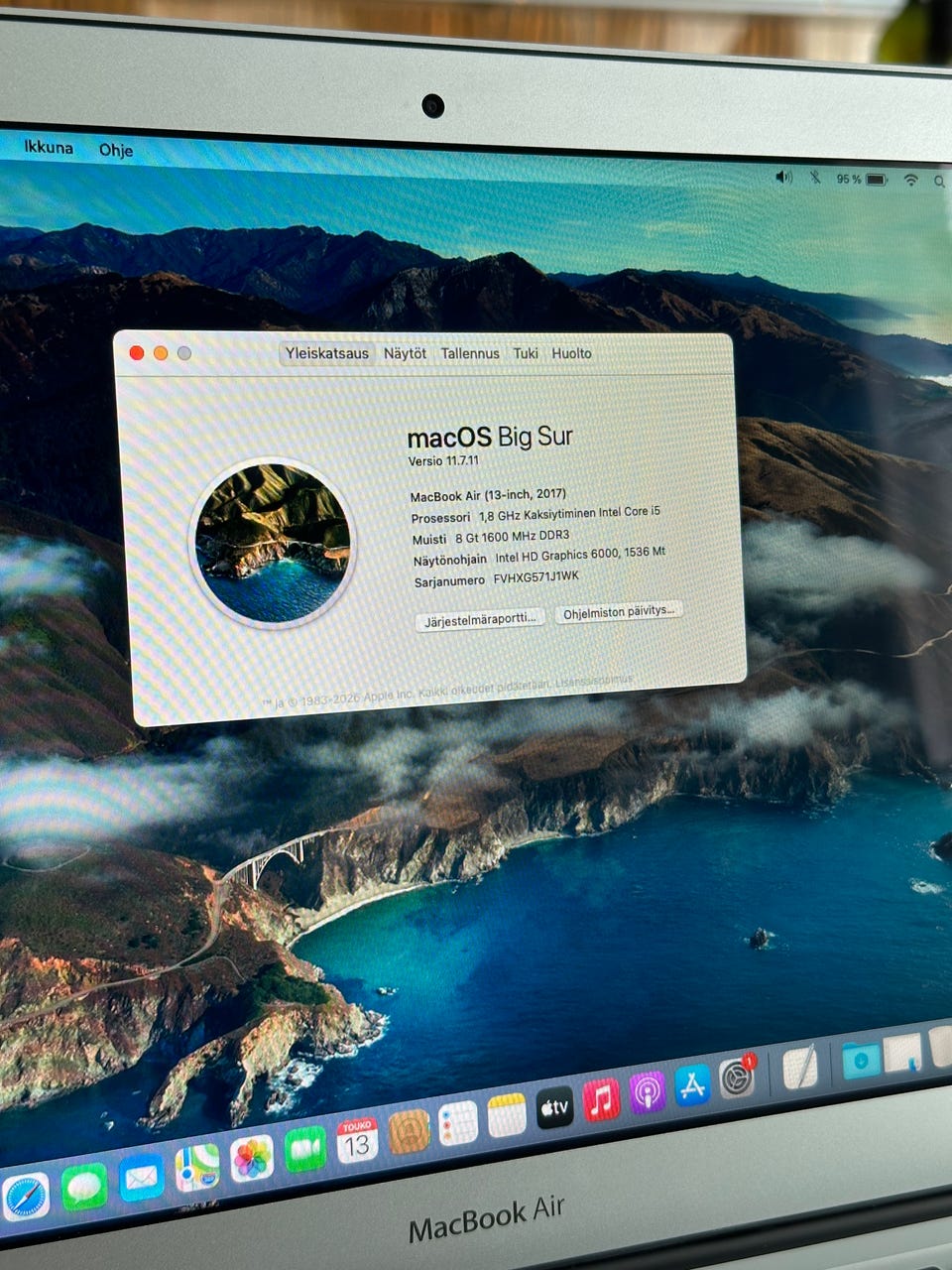Click the Lisenssisopimus link in the footer
Screen dimensions: 952x1270
(593, 681)
